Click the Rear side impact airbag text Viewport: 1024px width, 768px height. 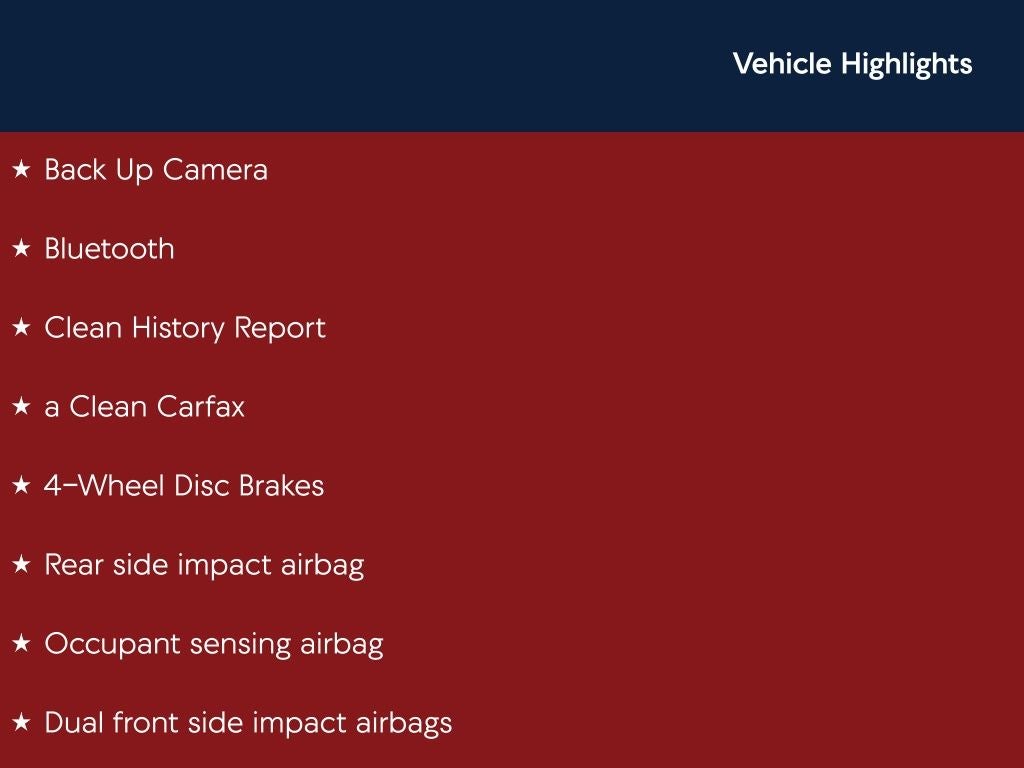tap(204, 565)
